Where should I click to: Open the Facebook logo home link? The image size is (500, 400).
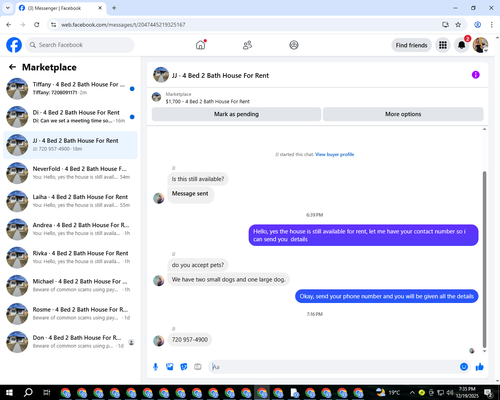click(x=14, y=45)
